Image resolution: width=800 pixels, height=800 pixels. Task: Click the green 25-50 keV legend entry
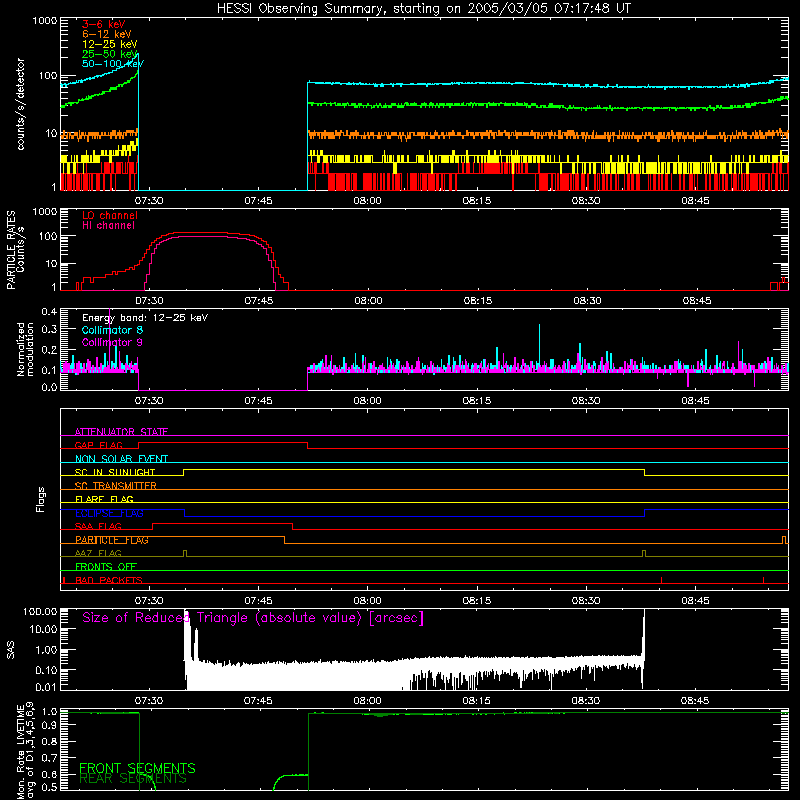(x=109, y=54)
